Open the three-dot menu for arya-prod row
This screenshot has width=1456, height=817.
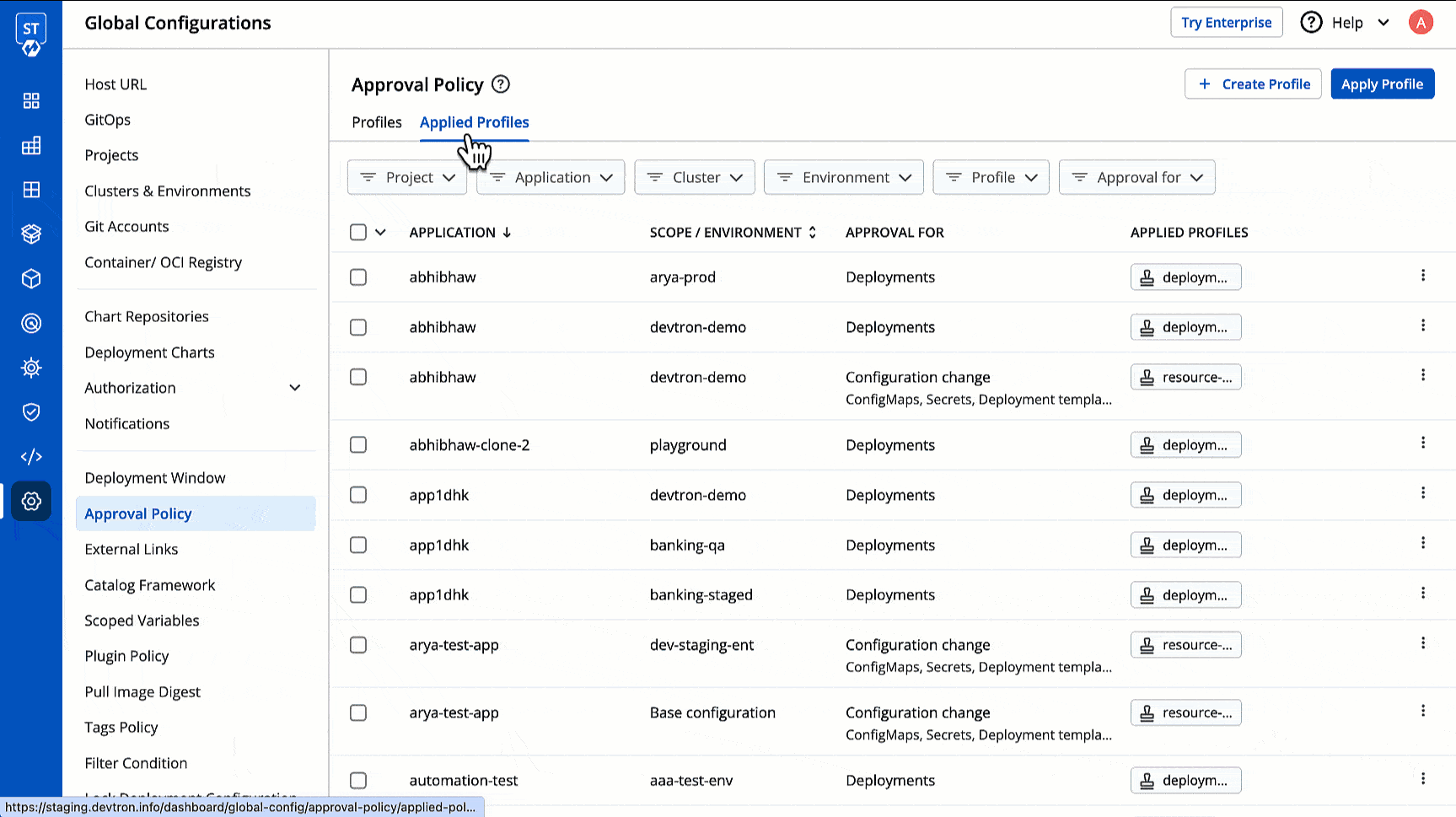(1423, 276)
